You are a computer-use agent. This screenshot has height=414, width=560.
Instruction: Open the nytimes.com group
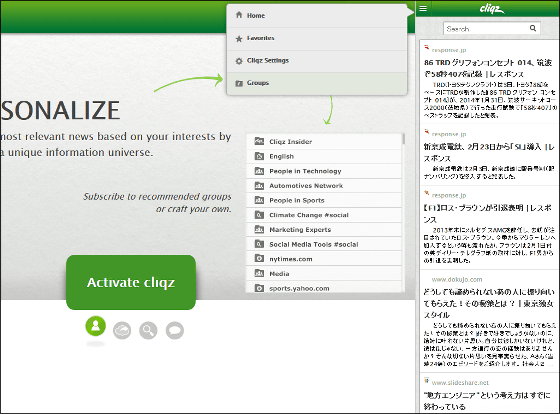tap(324, 259)
